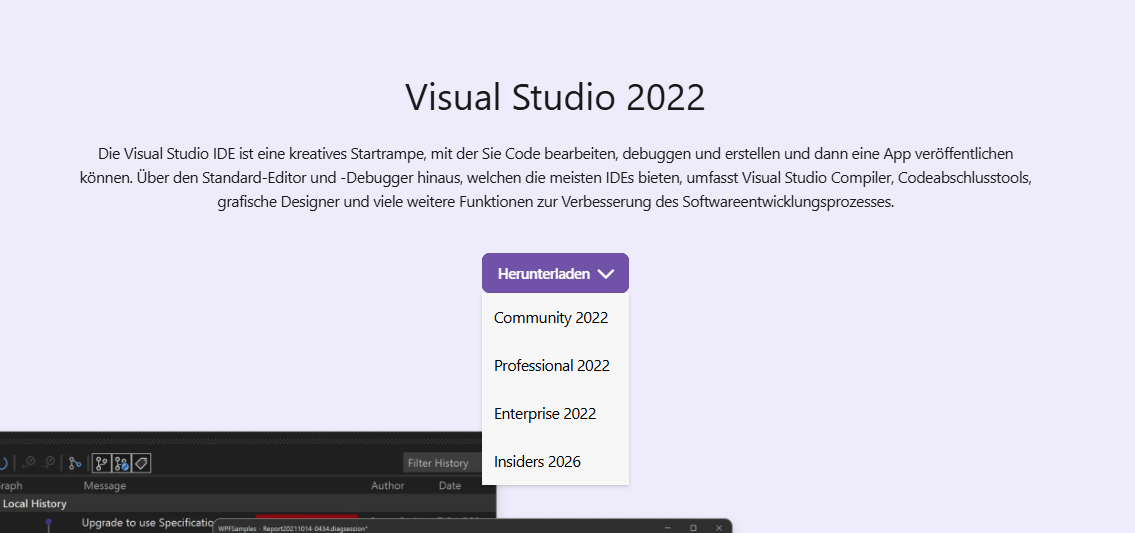1135x533 pixels.
Task: Open the 'Upgrade to use Specification' commit
Action: point(148,523)
